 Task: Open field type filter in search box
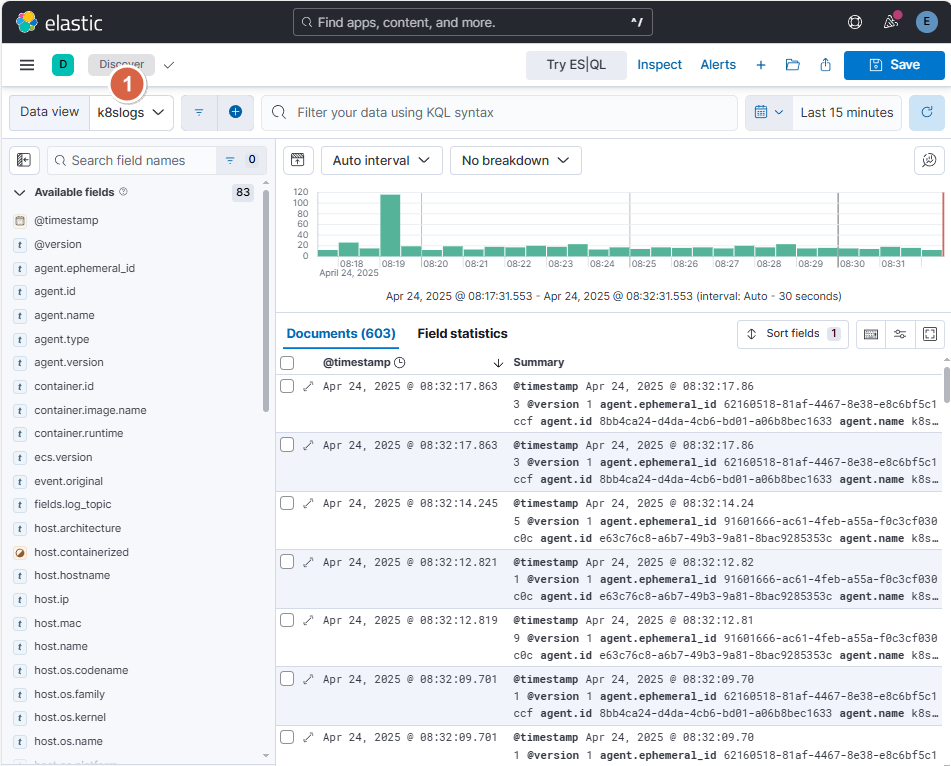click(x=241, y=160)
